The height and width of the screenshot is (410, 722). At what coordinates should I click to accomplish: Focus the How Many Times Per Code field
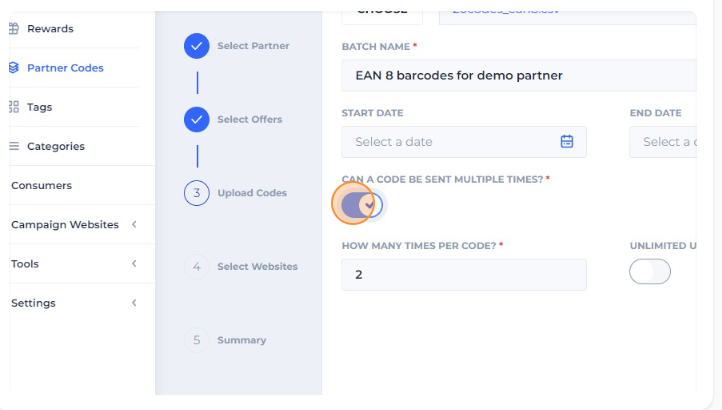point(463,274)
